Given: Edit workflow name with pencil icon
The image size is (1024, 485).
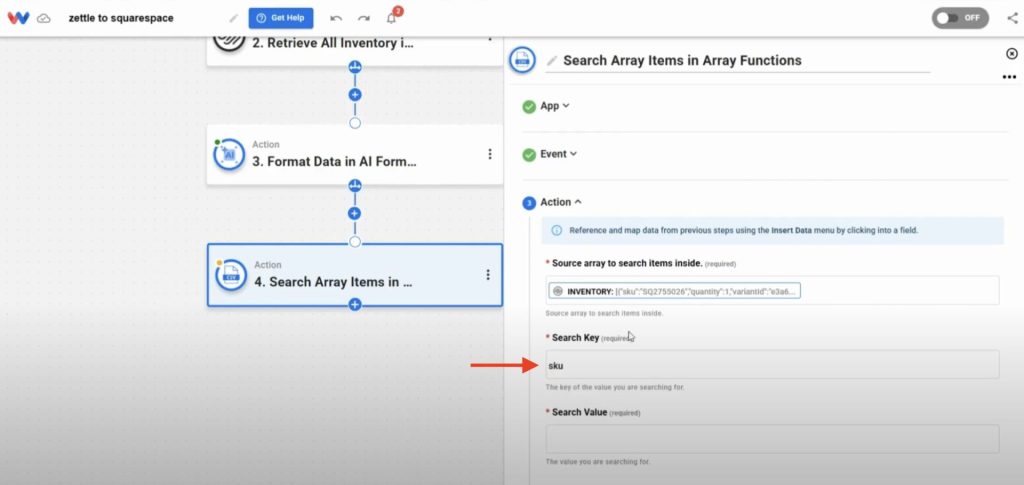Looking at the screenshot, I should point(234,18).
